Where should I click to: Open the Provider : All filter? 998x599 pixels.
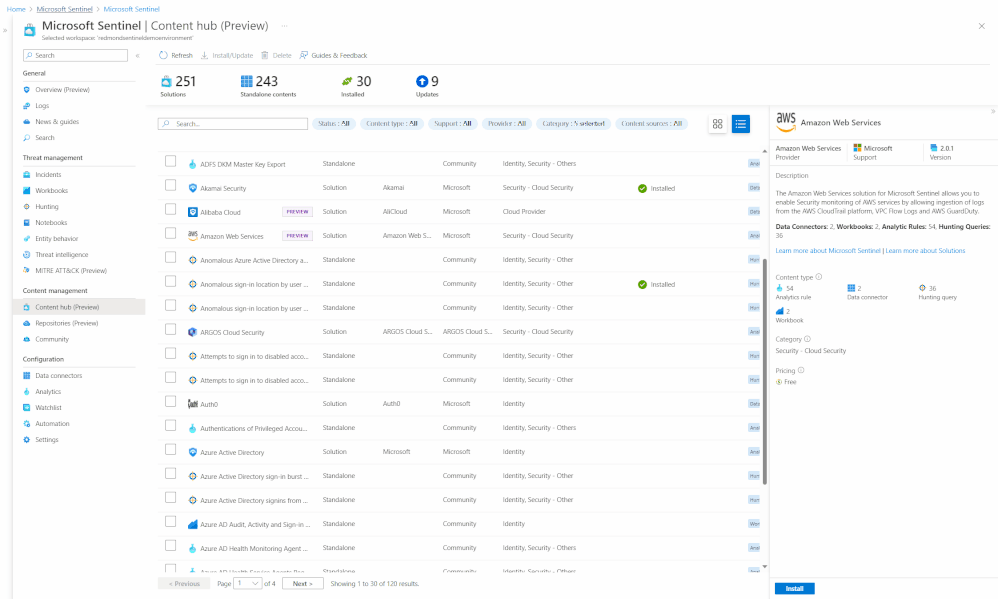507,123
